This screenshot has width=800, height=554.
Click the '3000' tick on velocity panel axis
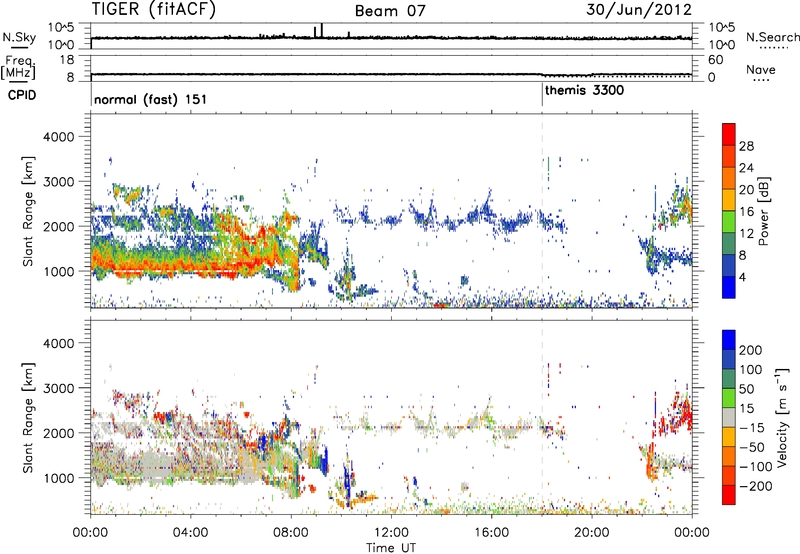click(x=57, y=388)
